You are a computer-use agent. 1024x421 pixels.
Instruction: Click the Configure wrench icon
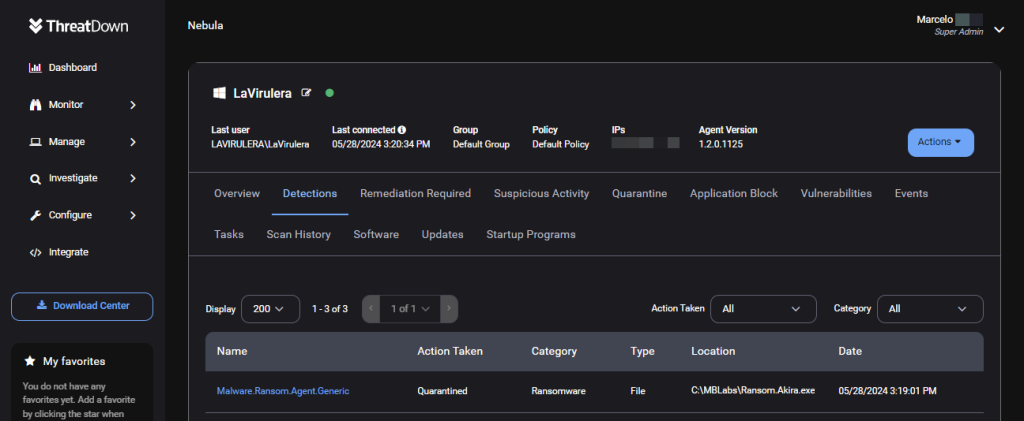point(35,215)
